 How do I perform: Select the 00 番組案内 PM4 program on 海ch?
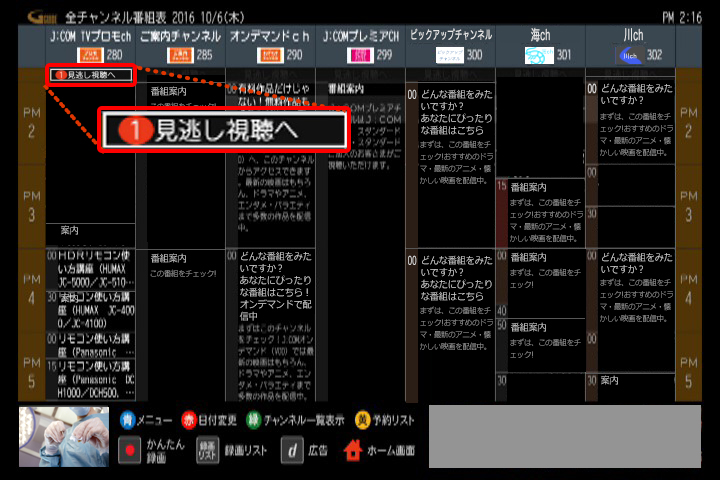[540, 283]
